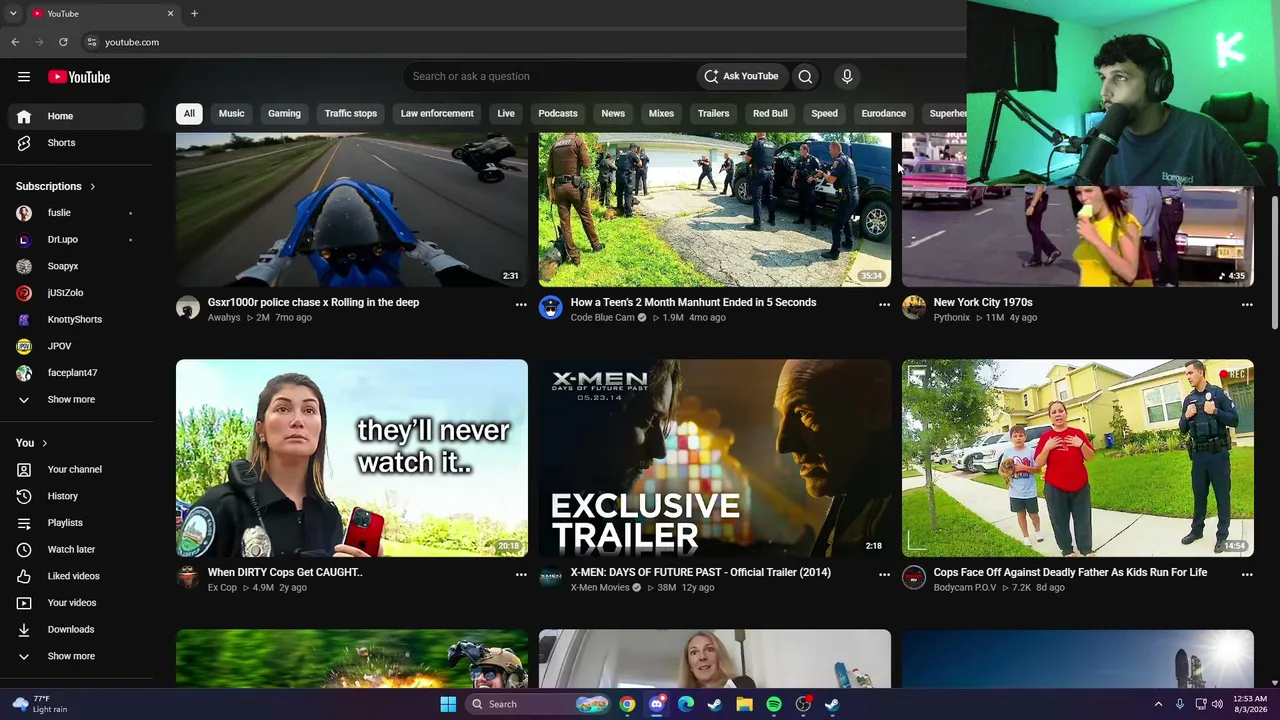Open options menu for Teen's Manhunt video
Viewport: 1280px width, 720px height.
884,304
